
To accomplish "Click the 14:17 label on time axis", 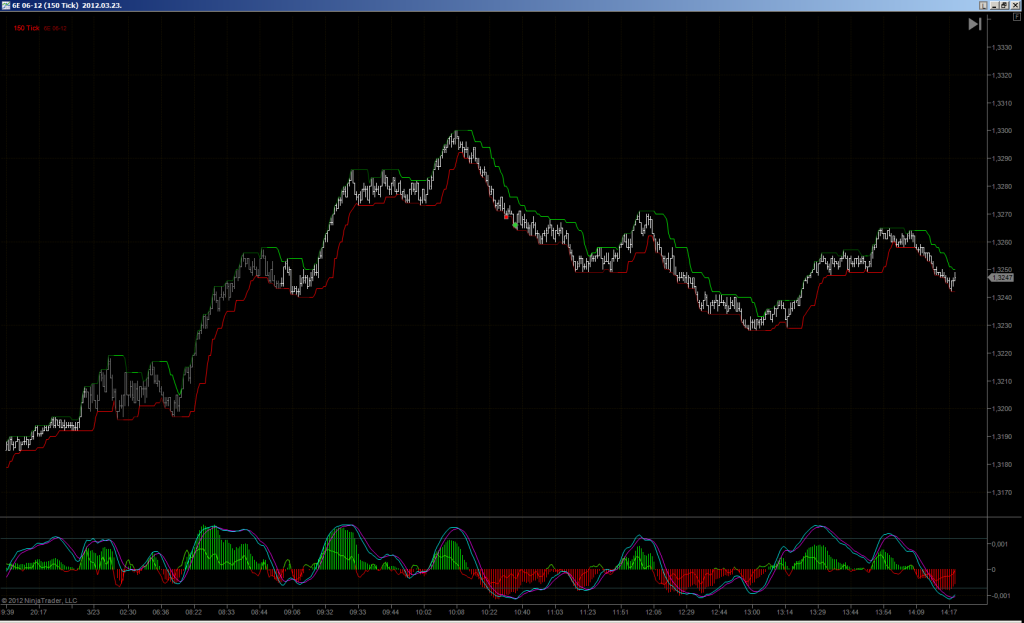I will pyautogui.click(x=949, y=613).
